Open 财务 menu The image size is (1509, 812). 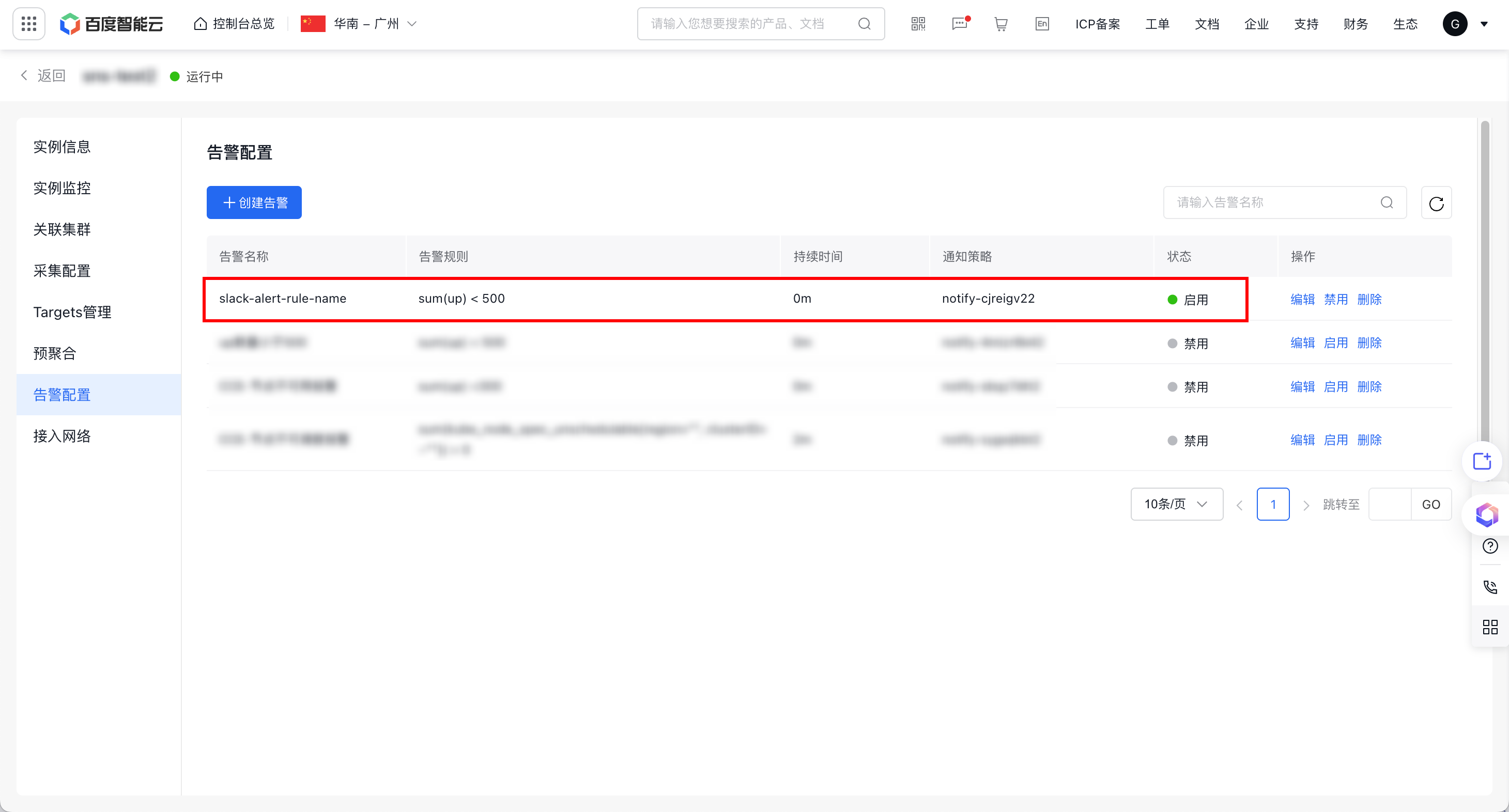pyautogui.click(x=1355, y=24)
